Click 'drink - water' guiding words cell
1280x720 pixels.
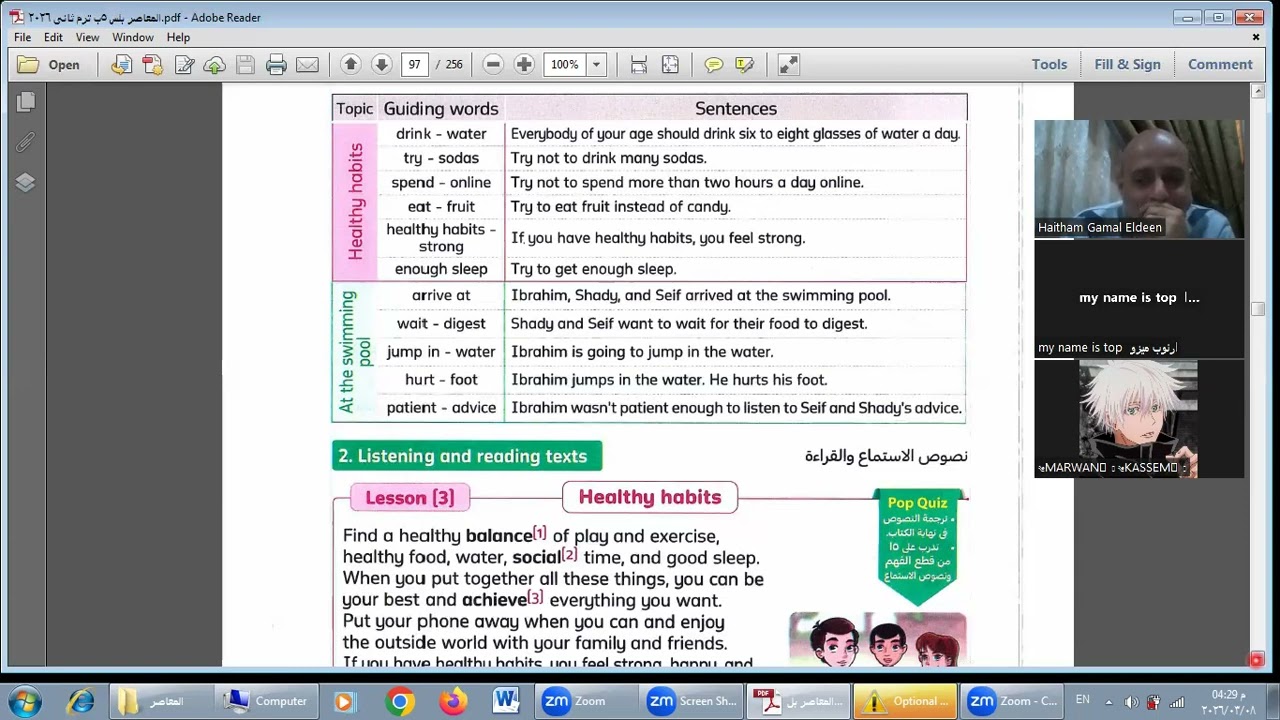click(441, 134)
